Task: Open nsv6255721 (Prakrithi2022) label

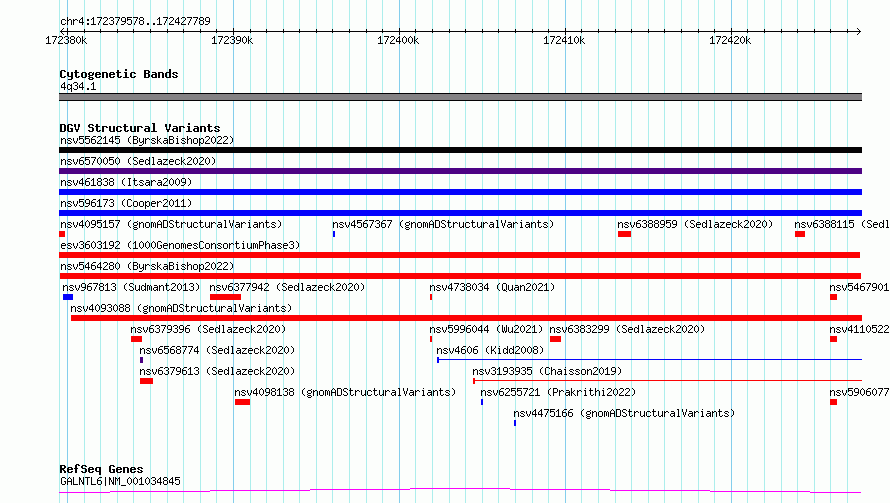Action: [x=558, y=392]
